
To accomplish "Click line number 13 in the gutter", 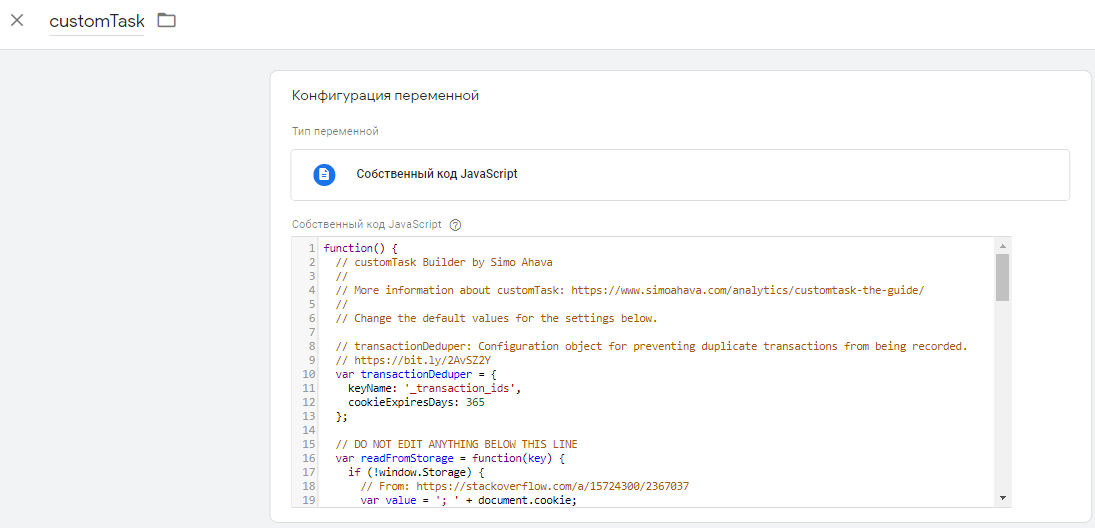I will (x=310, y=416).
